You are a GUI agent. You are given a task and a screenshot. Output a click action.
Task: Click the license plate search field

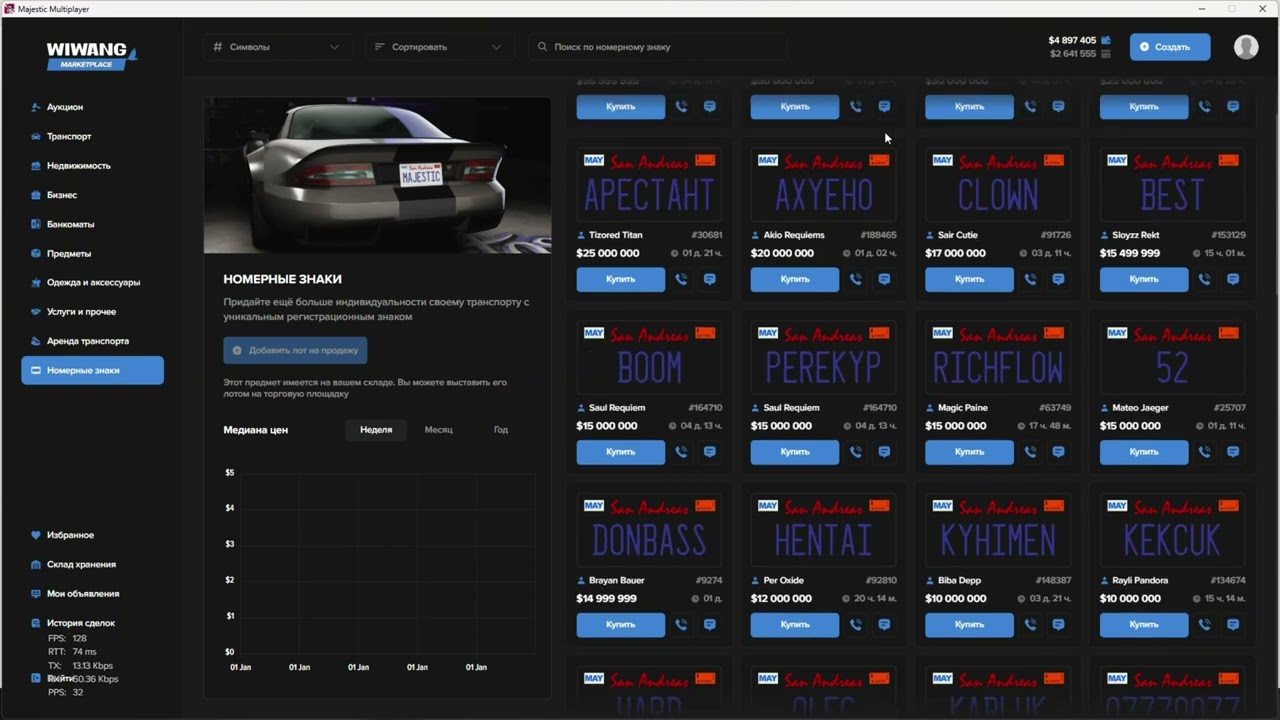click(657, 47)
